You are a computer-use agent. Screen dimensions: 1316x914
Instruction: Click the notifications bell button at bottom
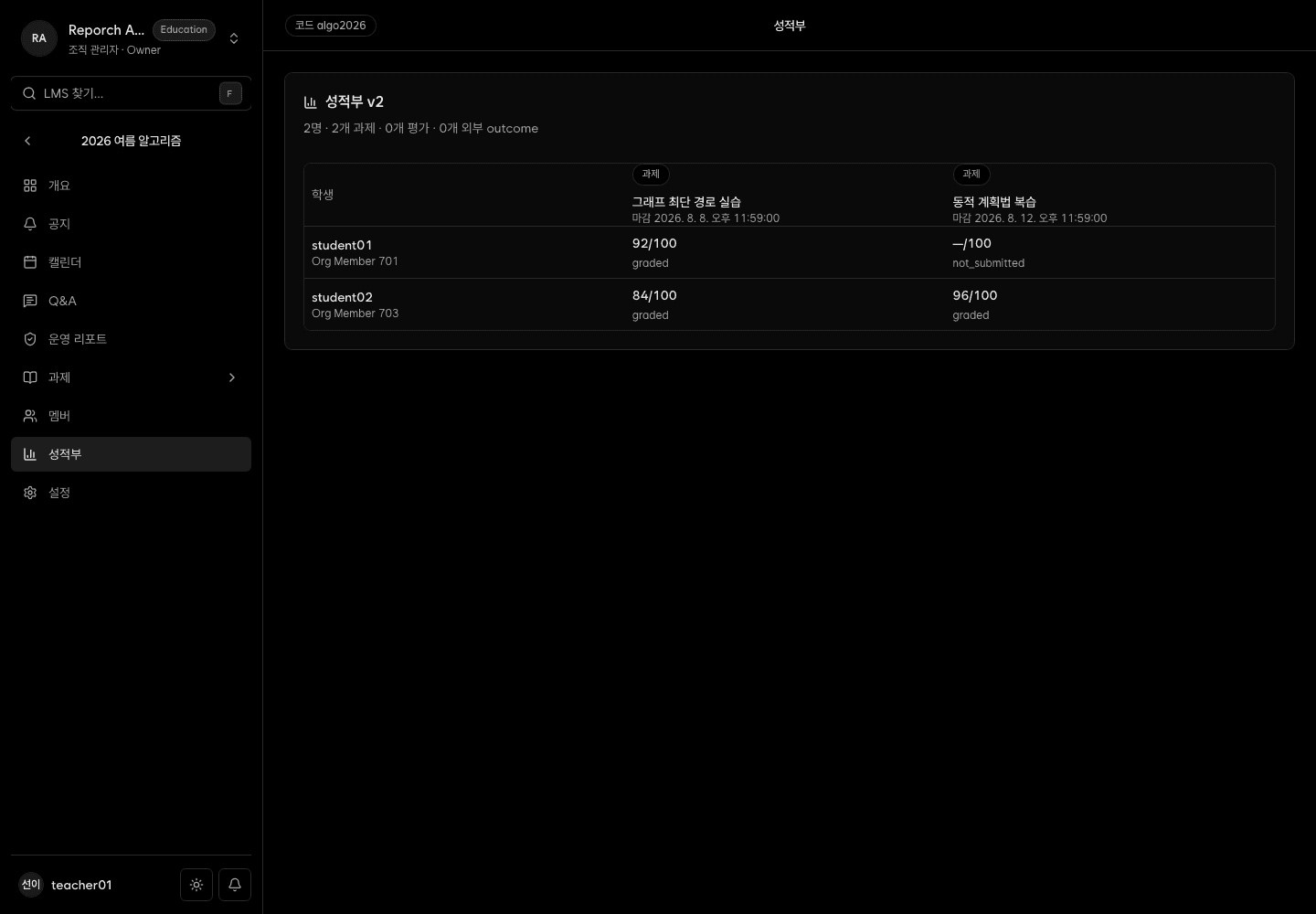coord(235,885)
